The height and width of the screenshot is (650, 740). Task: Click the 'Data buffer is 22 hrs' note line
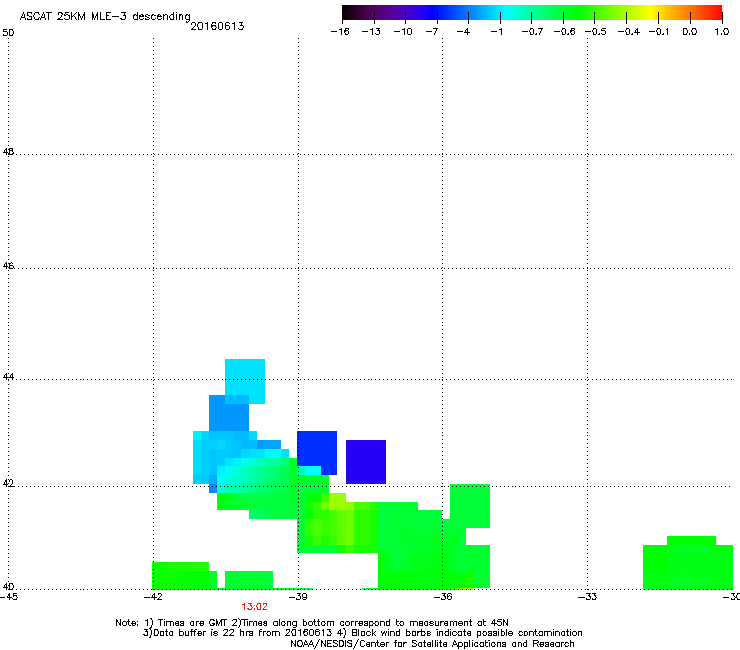362,633
